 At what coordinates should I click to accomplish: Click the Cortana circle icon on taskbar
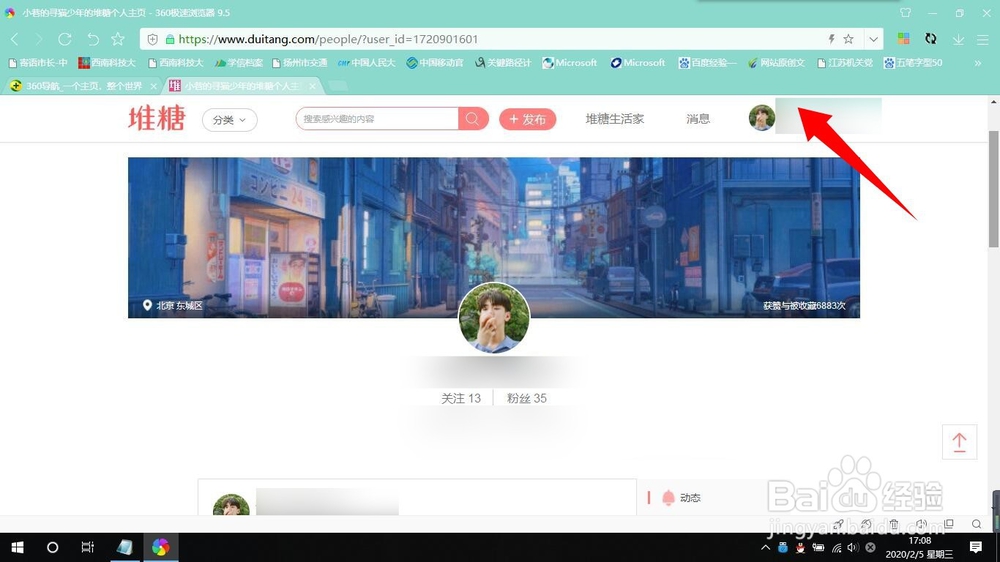[x=52, y=547]
